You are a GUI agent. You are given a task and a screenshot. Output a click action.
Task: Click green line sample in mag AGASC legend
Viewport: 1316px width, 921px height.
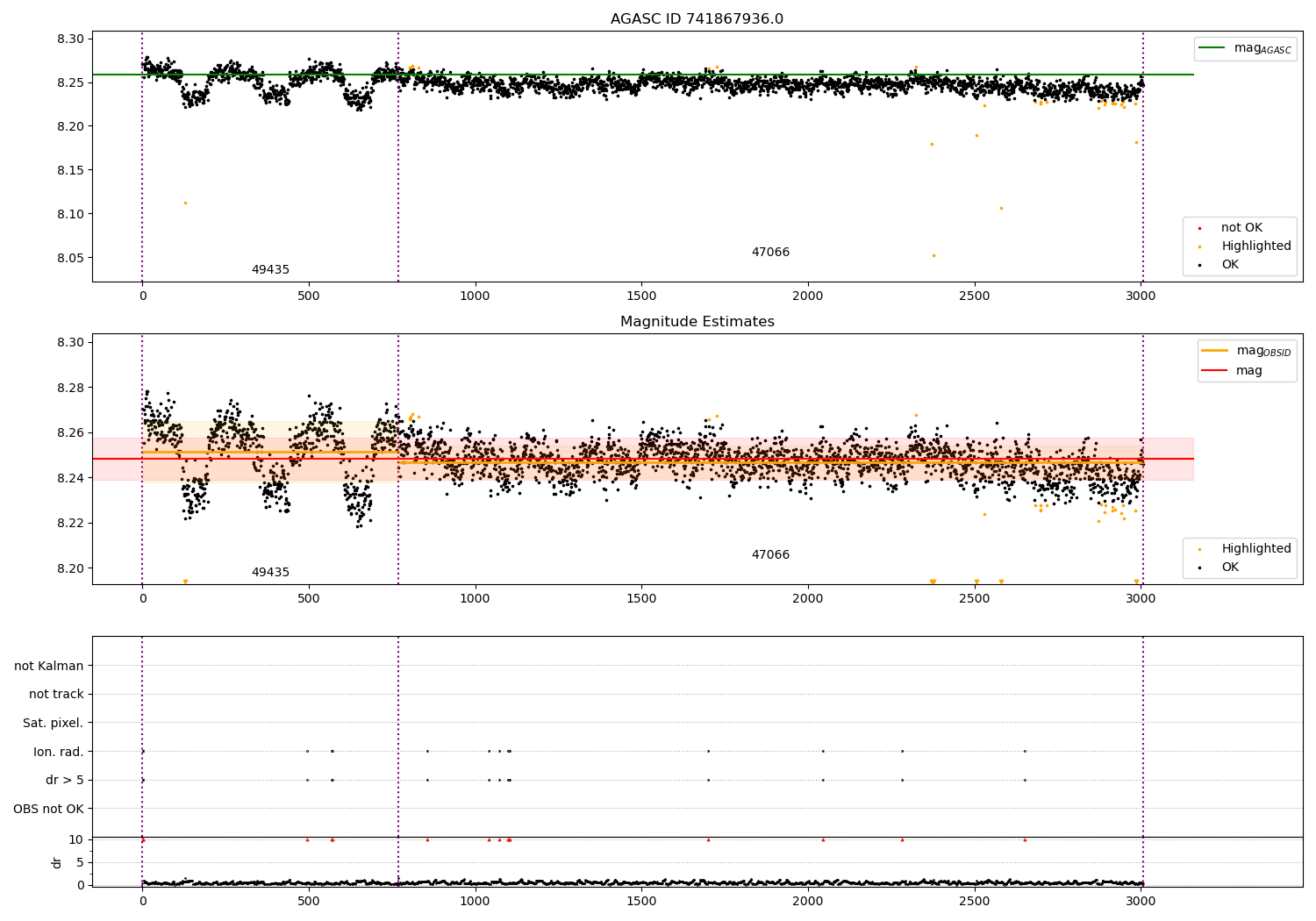coord(1212,48)
